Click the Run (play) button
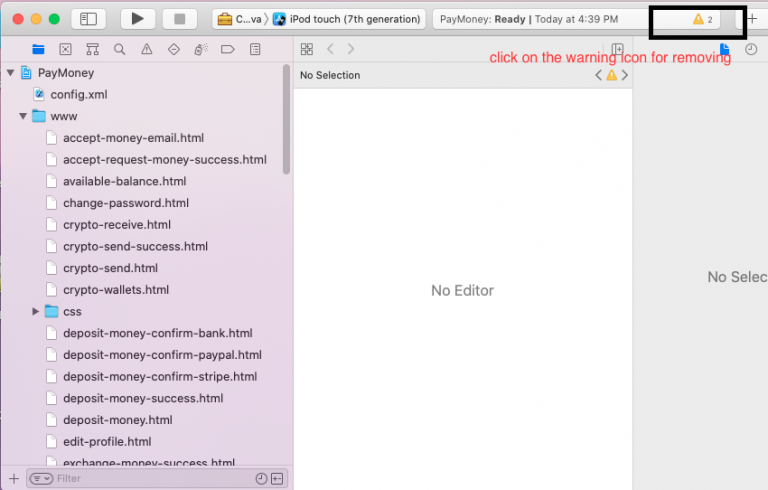 coord(138,19)
